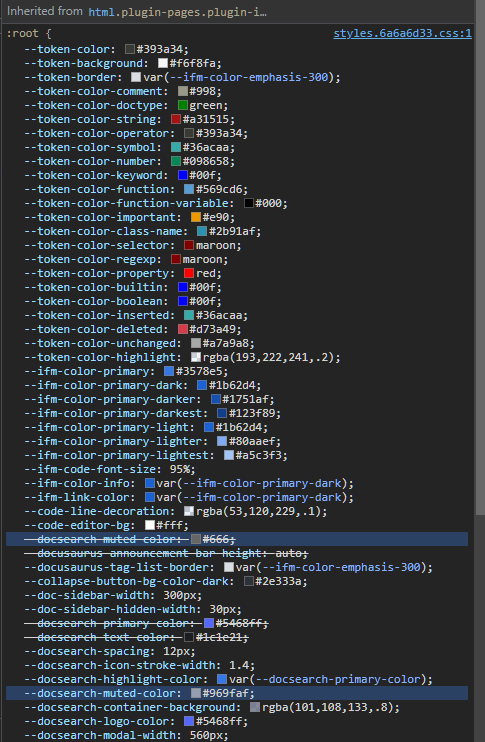The width and height of the screenshot is (485, 742).
Task: Click the --docsearch-logo-color swatch
Action: coord(189,721)
